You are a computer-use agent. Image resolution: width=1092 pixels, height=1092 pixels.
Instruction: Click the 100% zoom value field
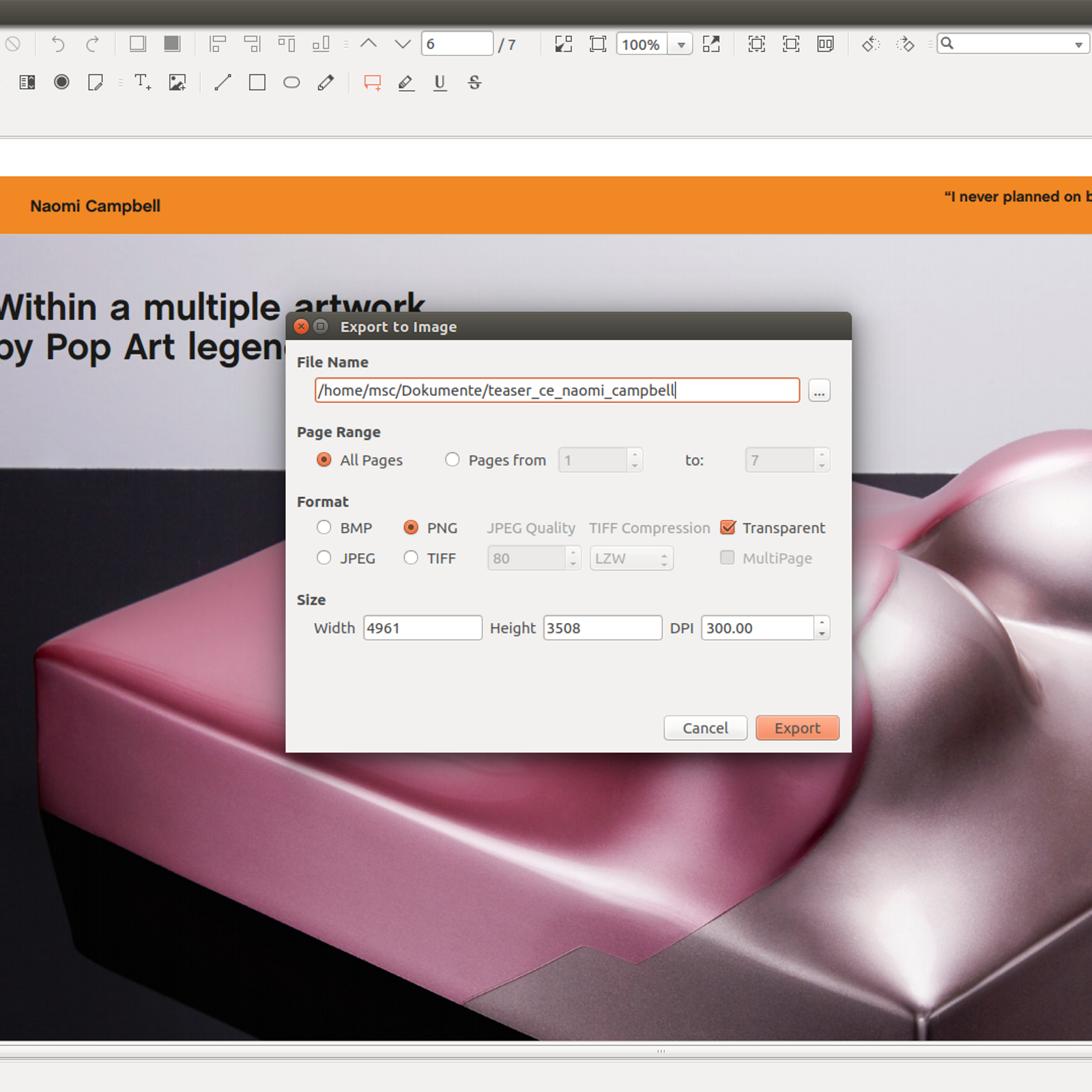pyautogui.click(x=642, y=45)
